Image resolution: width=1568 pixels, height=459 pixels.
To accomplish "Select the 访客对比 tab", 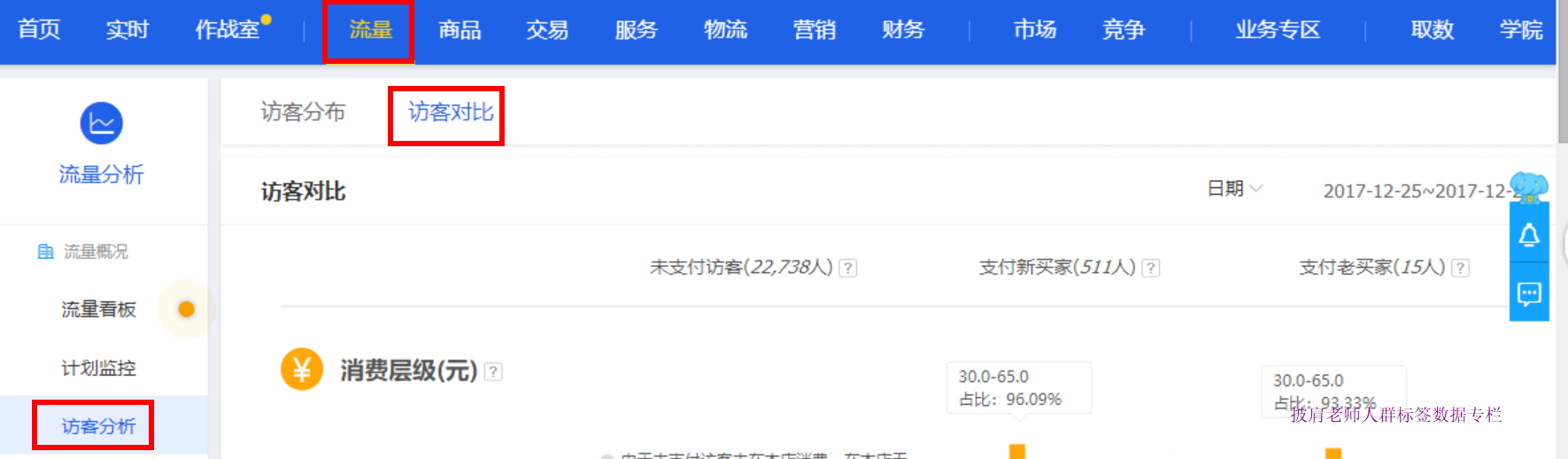I will (x=450, y=113).
